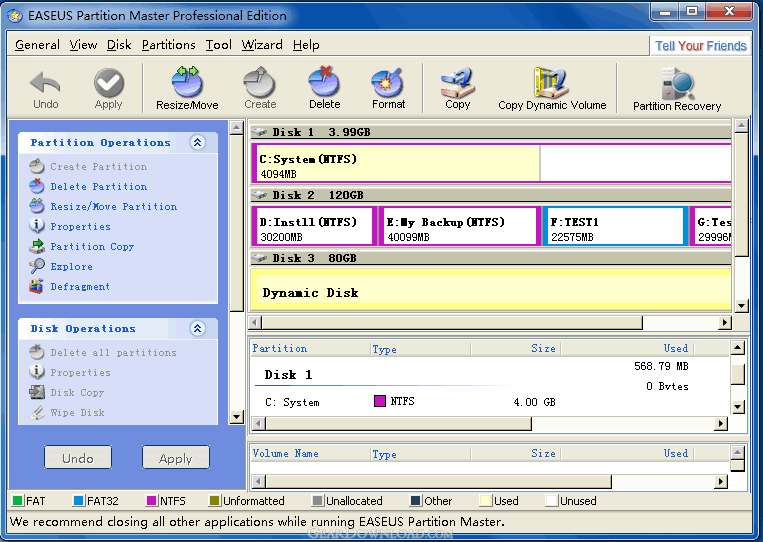The height and width of the screenshot is (542, 763).
Task: Click the Unallocated gray legend swatch
Action: pyautogui.click(x=318, y=501)
